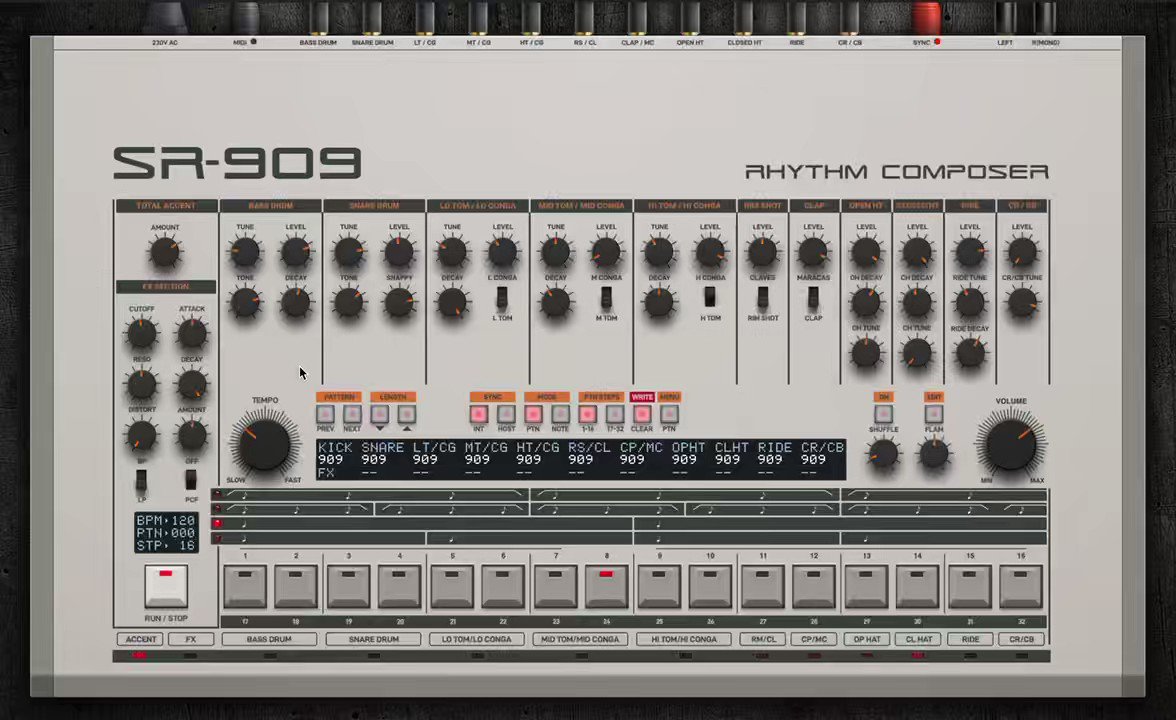Select the SNARE DRUM instrument button

point(374,639)
